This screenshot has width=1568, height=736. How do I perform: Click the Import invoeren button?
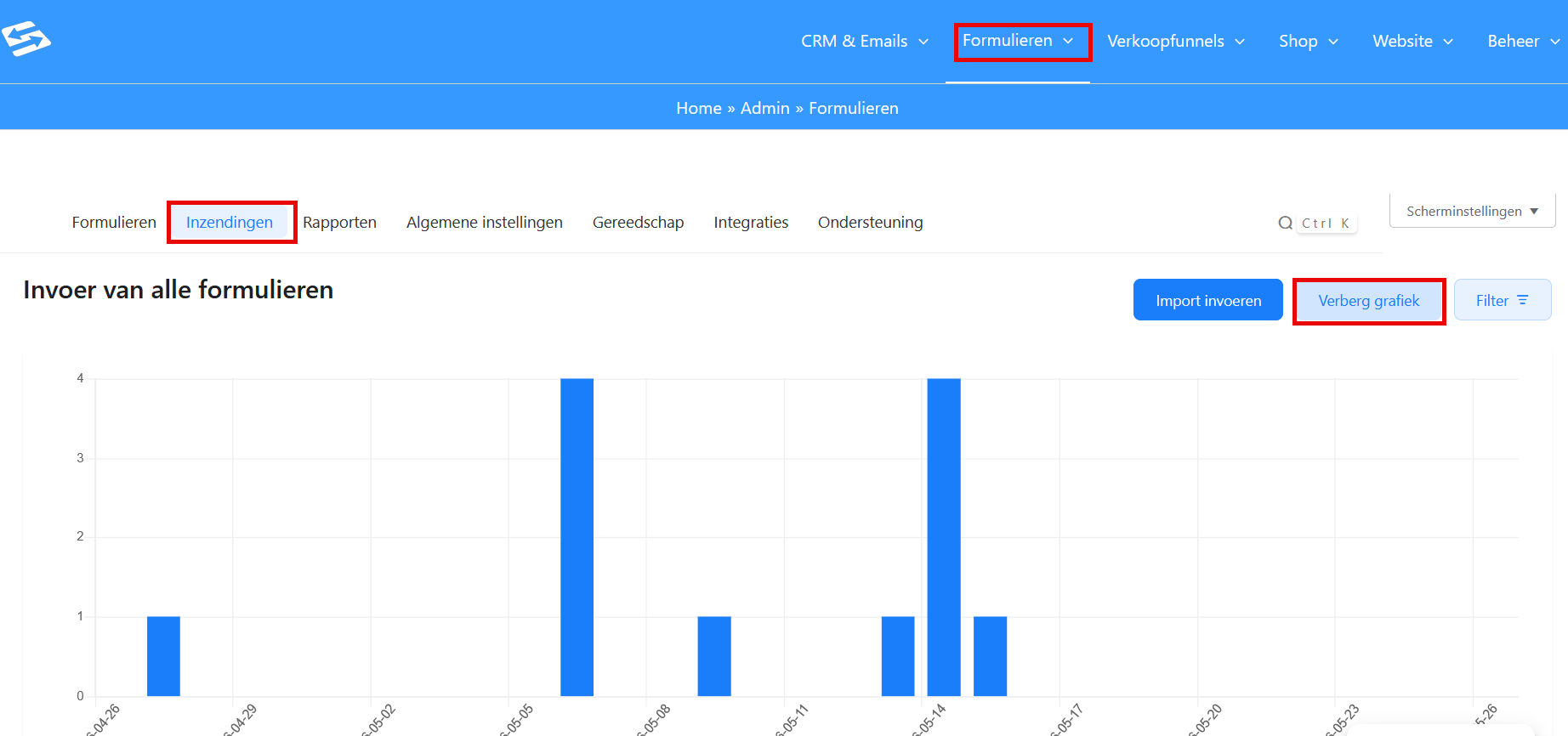coord(1207,300)
